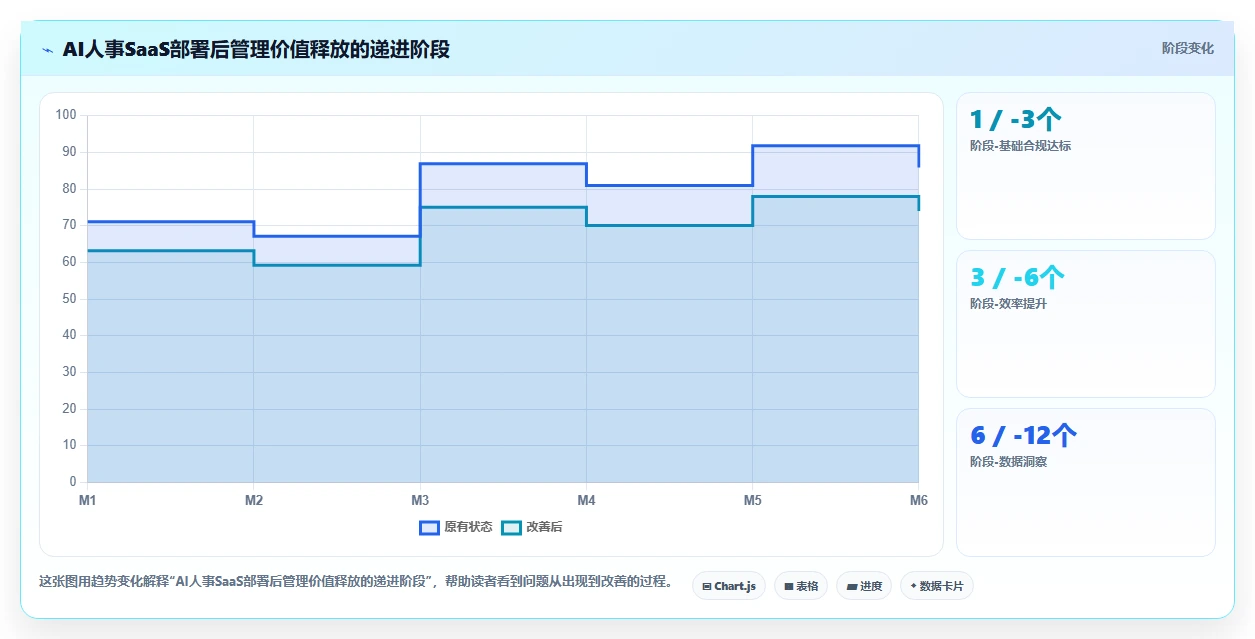Click the M4 axis label
The height and width of the screenshot is (639, 1255).
click(586, 500)
